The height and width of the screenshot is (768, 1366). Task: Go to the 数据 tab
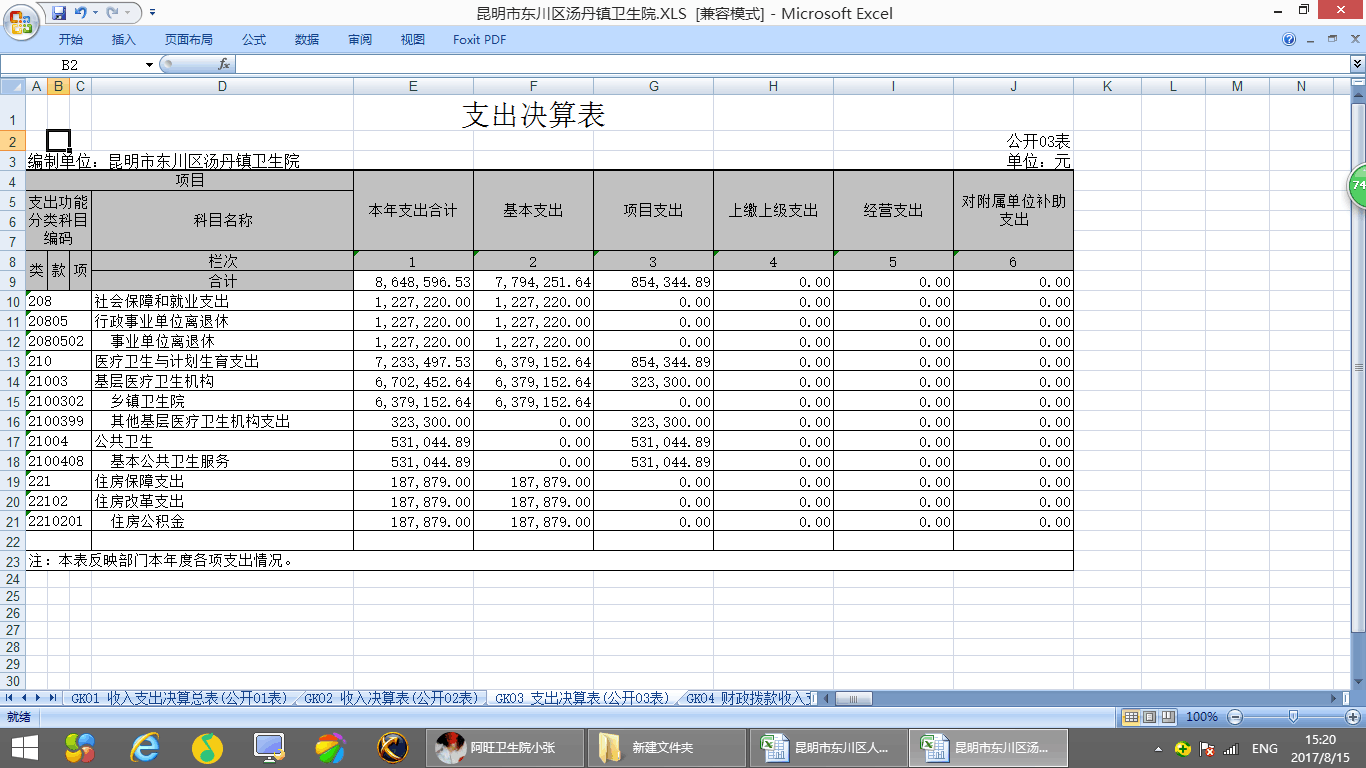(x=307, y=40)
